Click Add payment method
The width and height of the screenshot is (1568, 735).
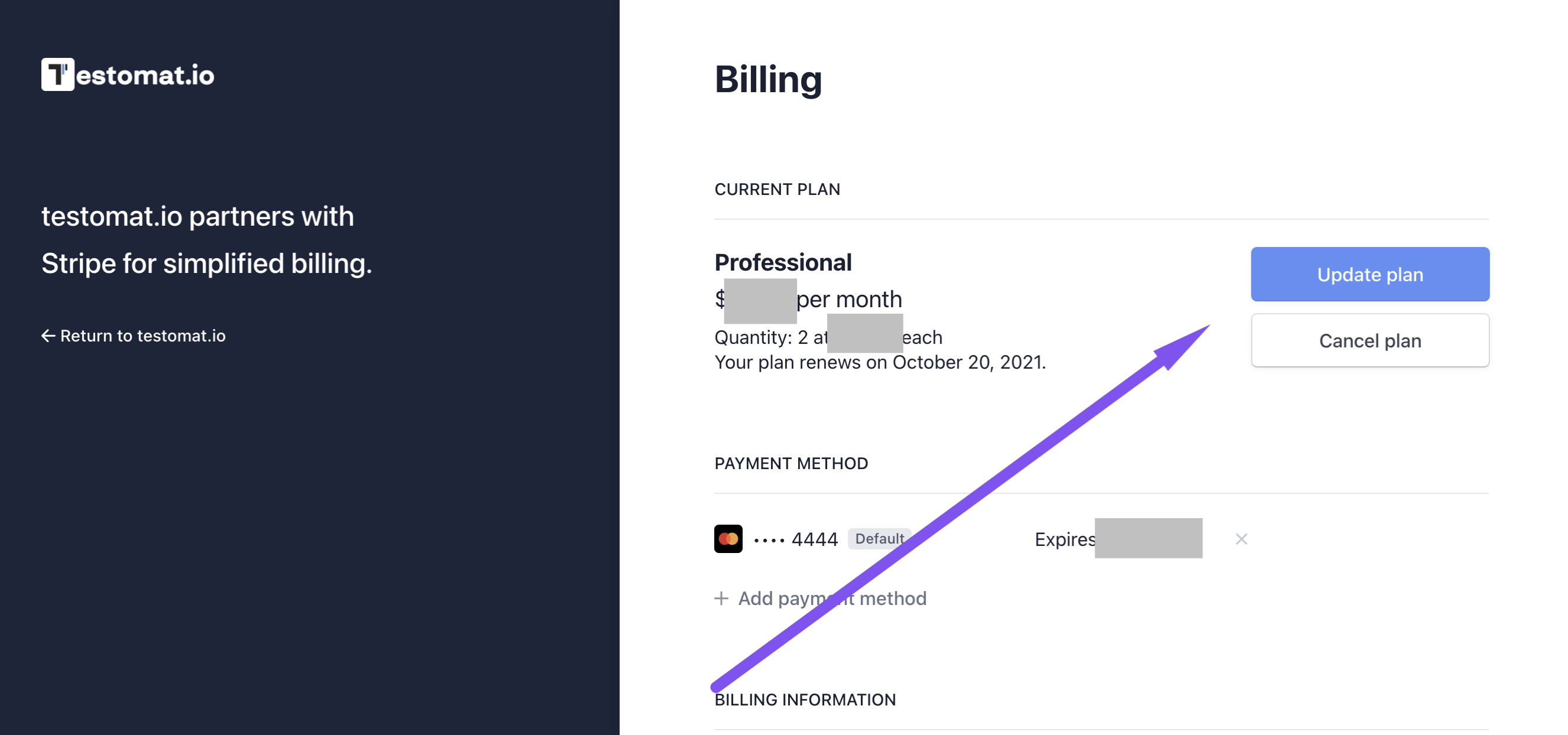[832, 599]
